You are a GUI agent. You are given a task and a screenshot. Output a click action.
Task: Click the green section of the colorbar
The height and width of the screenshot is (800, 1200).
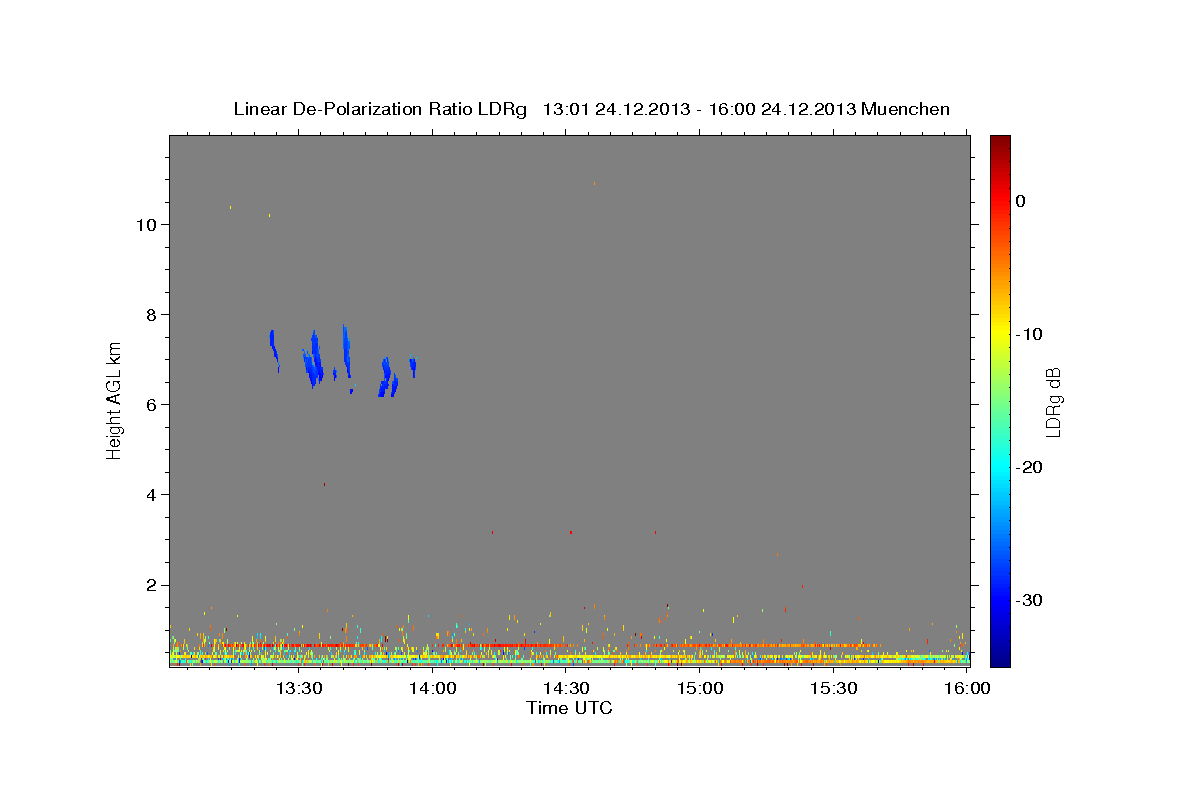click(1000, 400)
